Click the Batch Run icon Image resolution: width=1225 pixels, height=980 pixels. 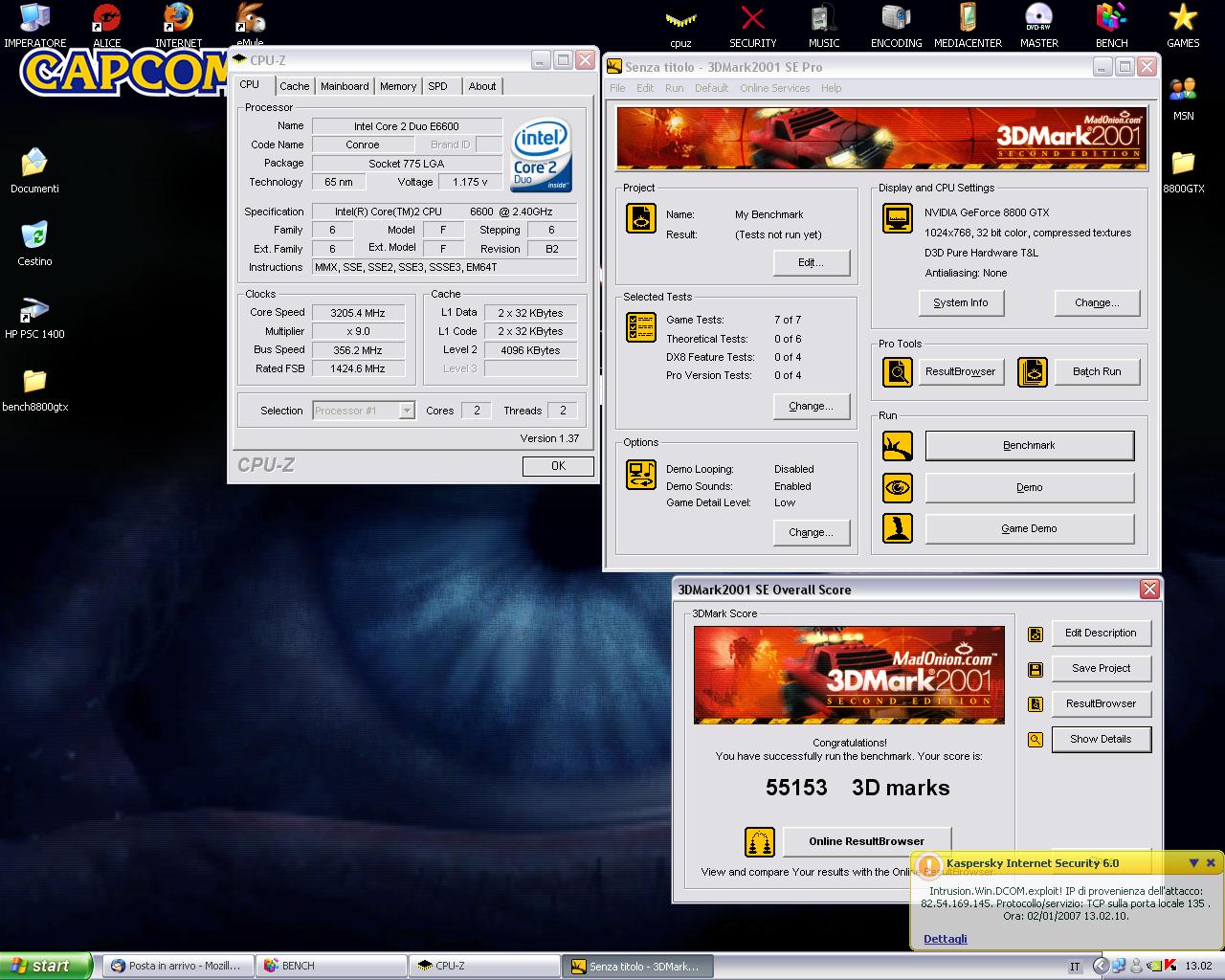(x=1033, y=371)
